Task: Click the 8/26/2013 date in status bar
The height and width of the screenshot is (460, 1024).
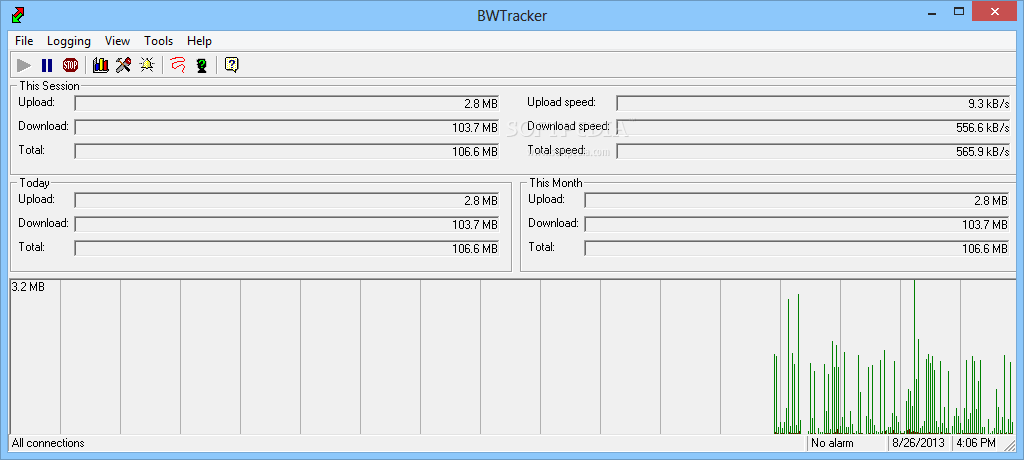Action: click(x=918, y=443)
